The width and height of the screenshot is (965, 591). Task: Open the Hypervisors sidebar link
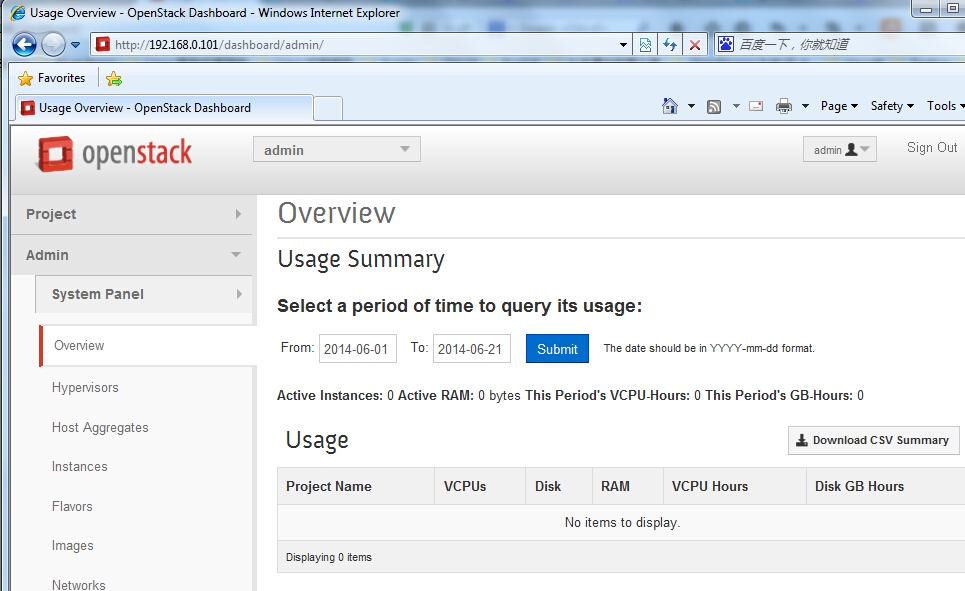pos(85,388)
